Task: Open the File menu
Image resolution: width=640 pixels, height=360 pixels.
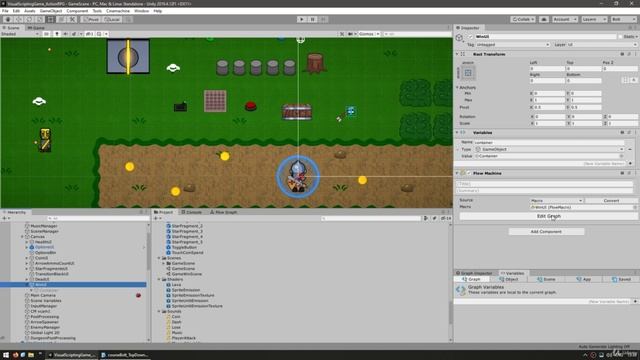Action: pos(5,11)
